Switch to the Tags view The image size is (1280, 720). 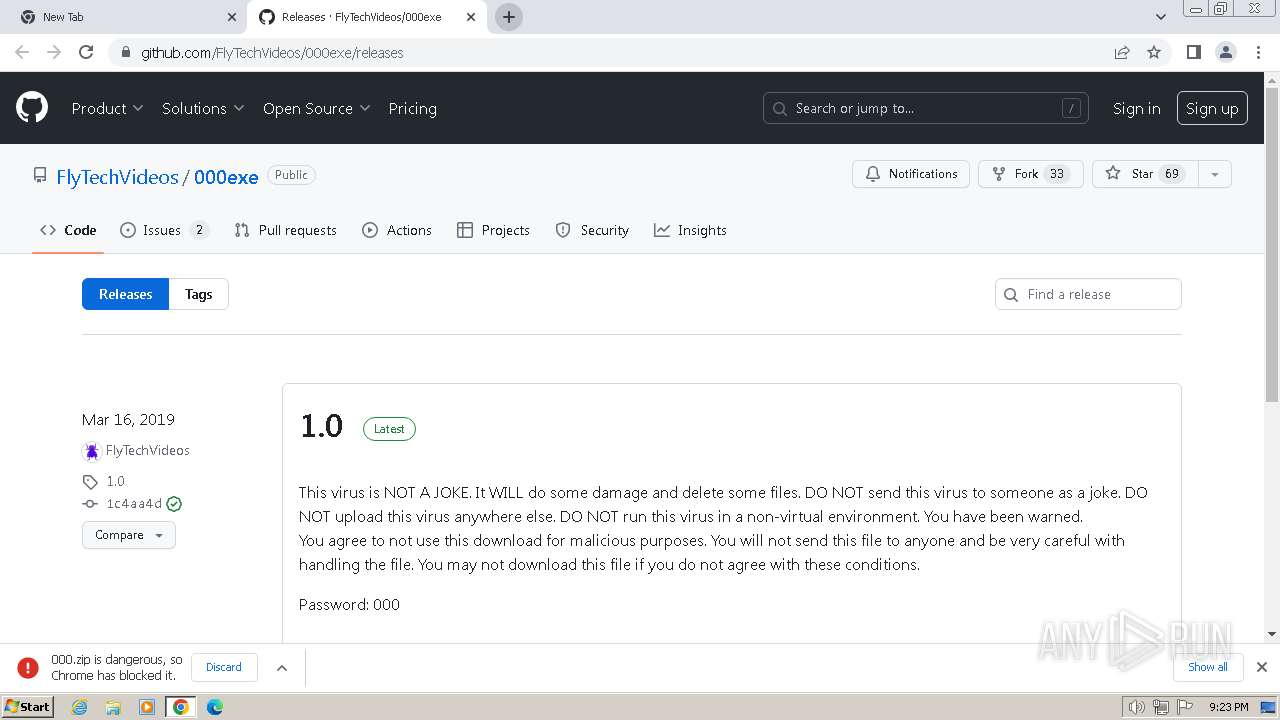pos(198,294)
